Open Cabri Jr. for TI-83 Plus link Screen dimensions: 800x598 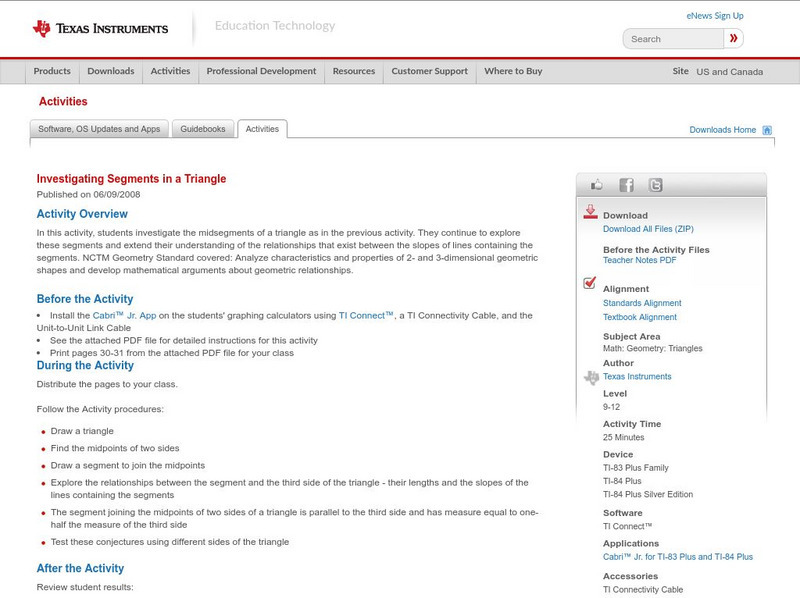click(678, 557)
